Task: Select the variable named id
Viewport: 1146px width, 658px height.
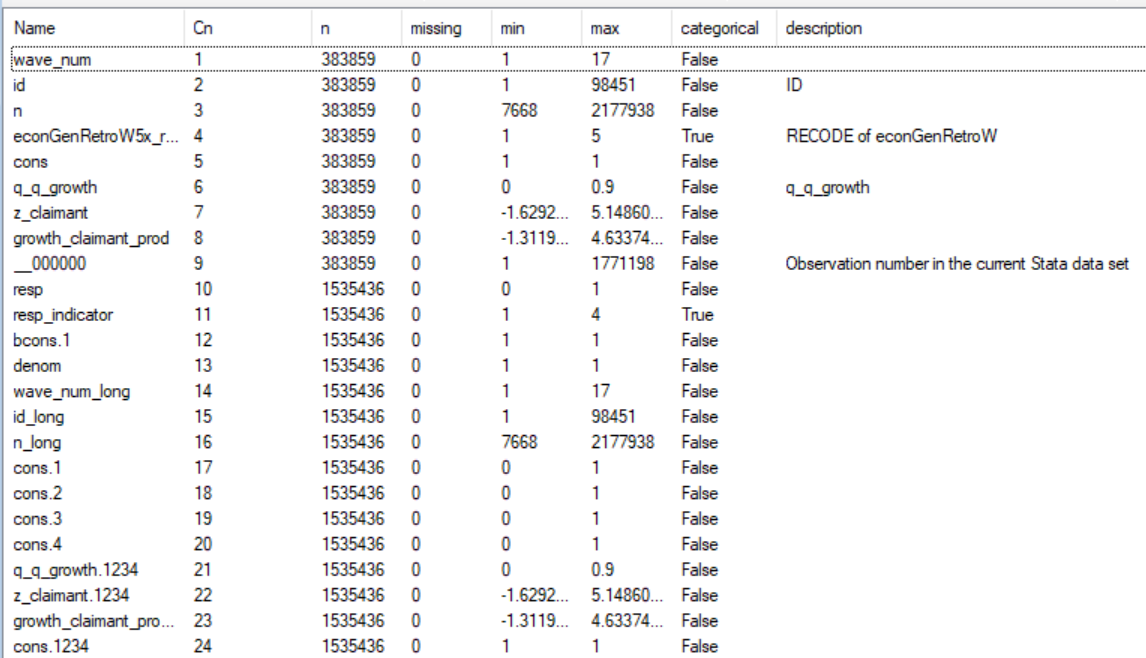Action: point(19,86)
